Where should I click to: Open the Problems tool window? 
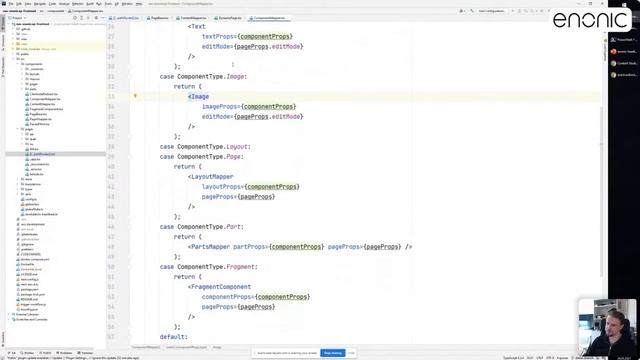[64, 353]
